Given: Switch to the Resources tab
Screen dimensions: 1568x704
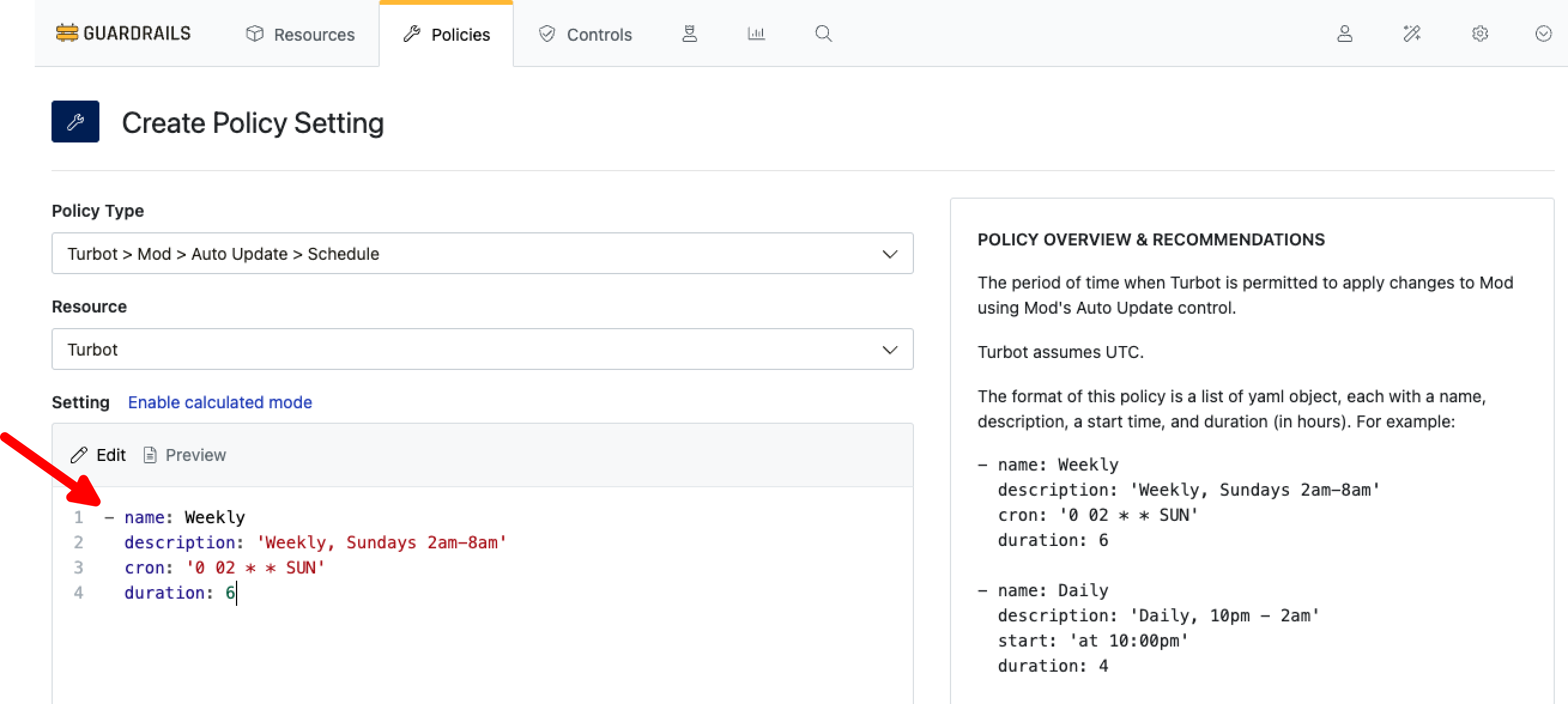Looking at the screenshot, I should [301, 35].
